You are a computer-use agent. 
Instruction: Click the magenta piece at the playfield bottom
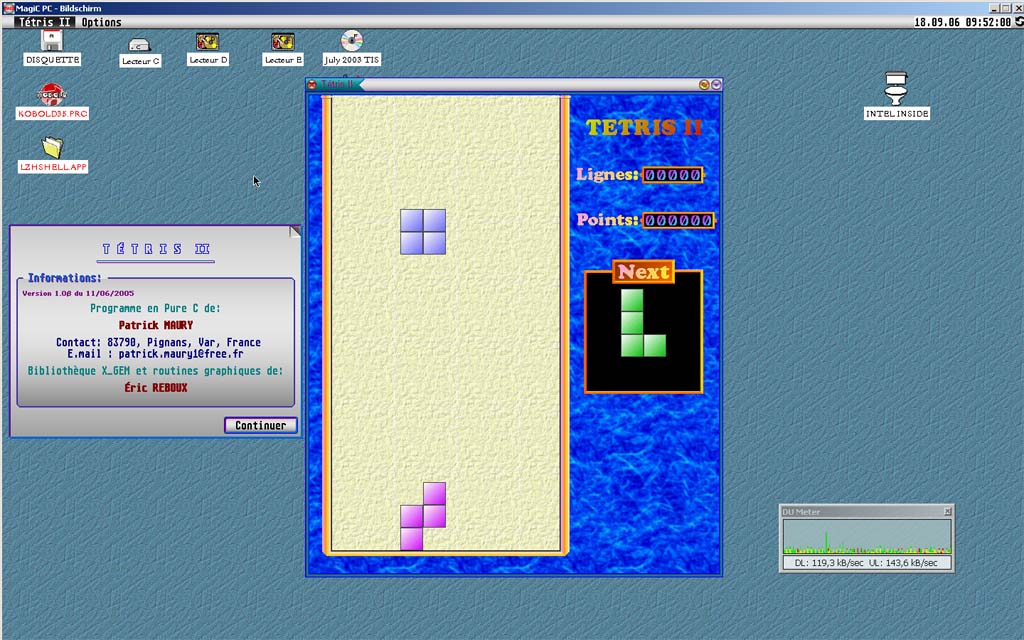coord(423,516)
